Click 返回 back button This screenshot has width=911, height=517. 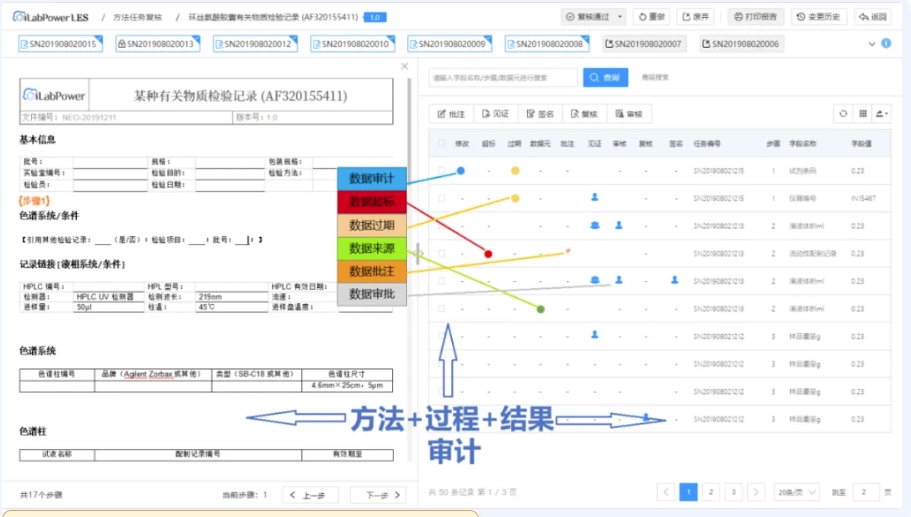coord(873,17)
